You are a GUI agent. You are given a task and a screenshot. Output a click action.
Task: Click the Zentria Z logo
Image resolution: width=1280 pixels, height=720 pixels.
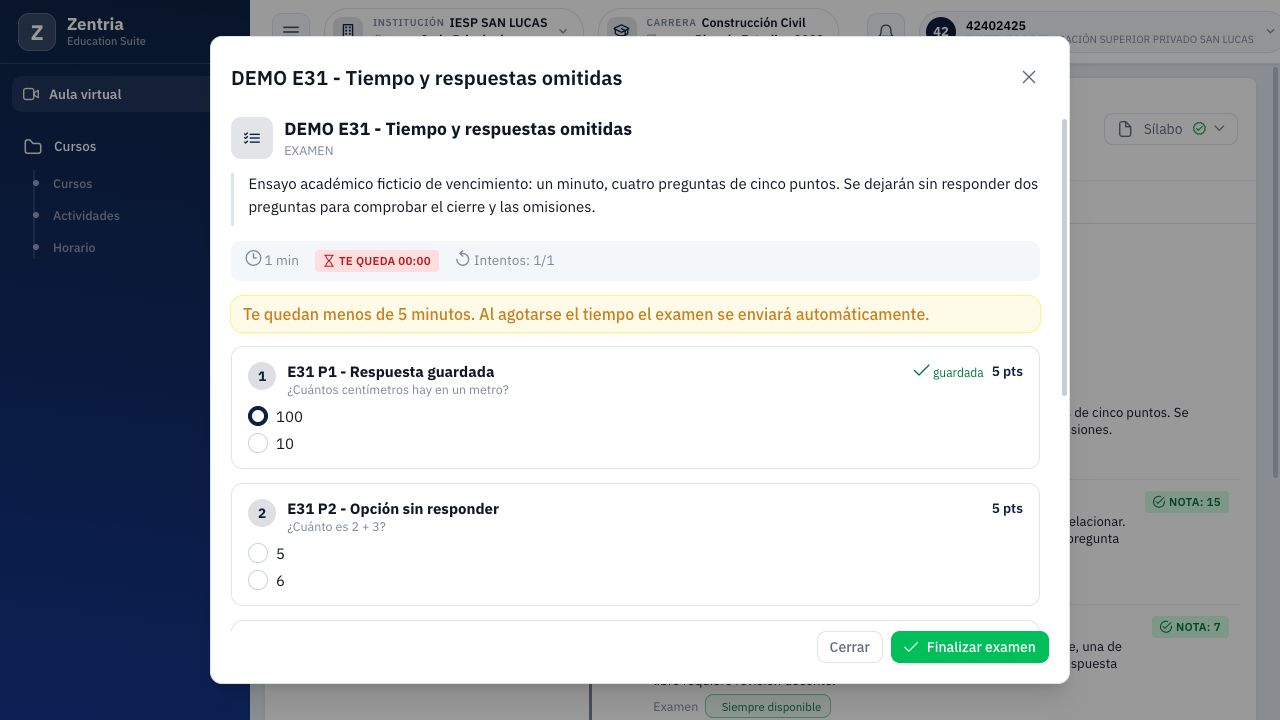coord(37,32)
